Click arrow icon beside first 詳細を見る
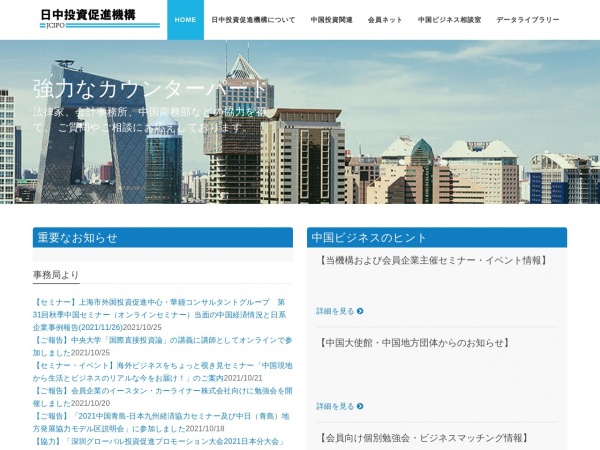The image size is (600, 450). pos(360,311)
